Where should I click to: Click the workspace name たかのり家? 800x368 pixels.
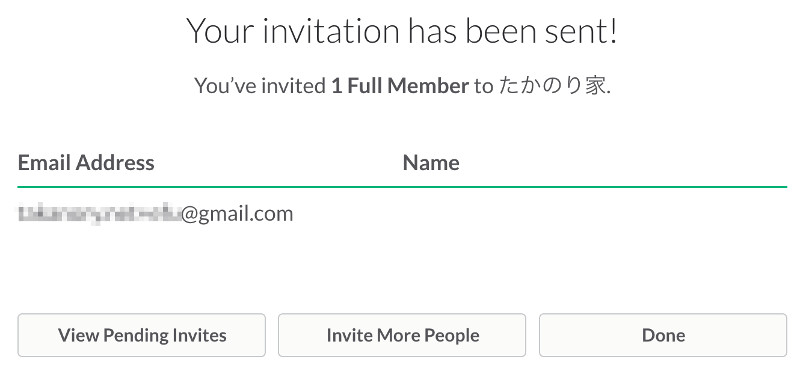coord(552,86)
